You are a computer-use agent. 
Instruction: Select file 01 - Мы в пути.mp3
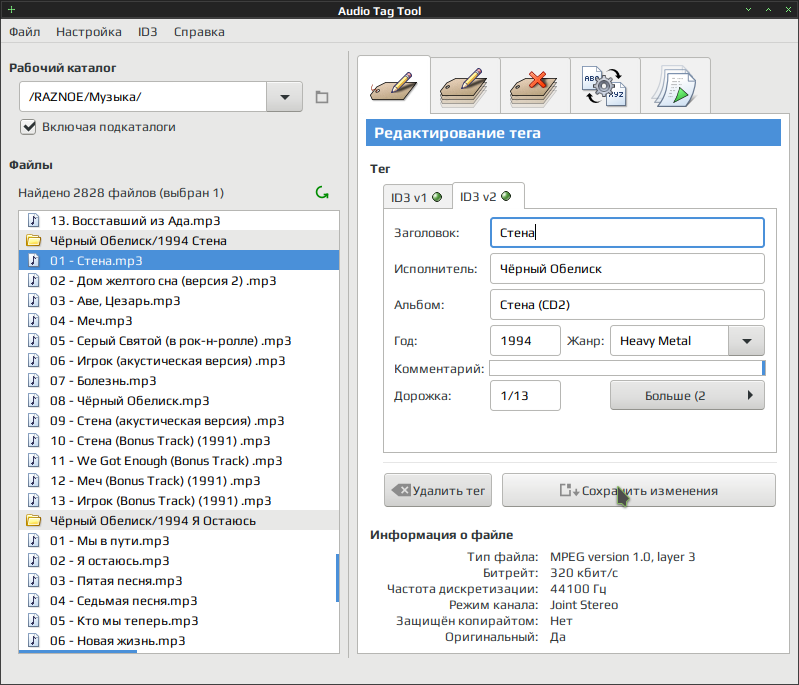tap(179, 541)
